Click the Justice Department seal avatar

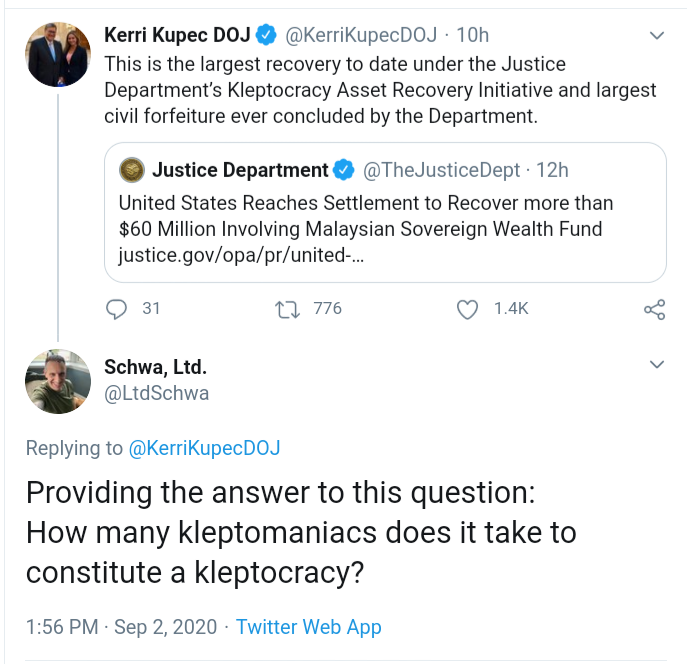(131, 170)
